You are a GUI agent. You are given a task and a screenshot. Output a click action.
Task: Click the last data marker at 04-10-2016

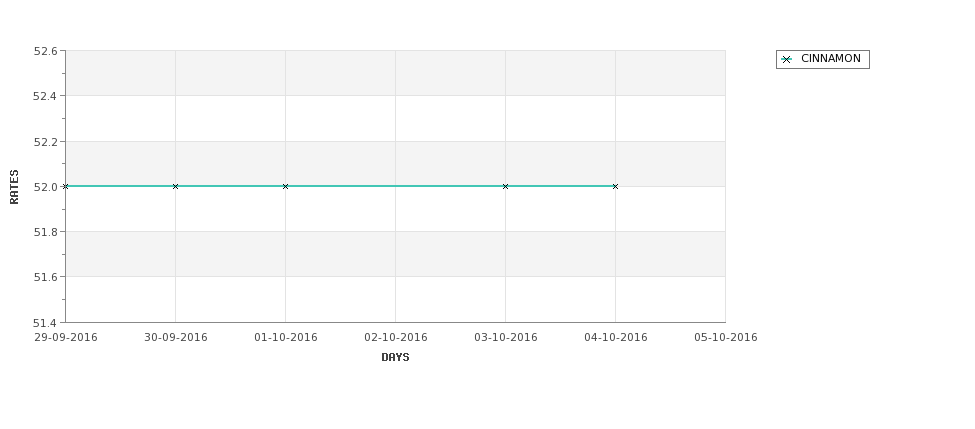pyautogui.click(x=616, y=187)
